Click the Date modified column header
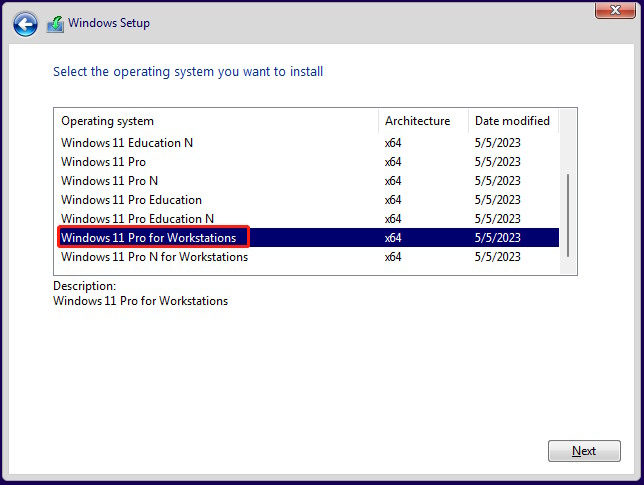Viewport: 644px width, 485px height. click(x=513, y=121)
